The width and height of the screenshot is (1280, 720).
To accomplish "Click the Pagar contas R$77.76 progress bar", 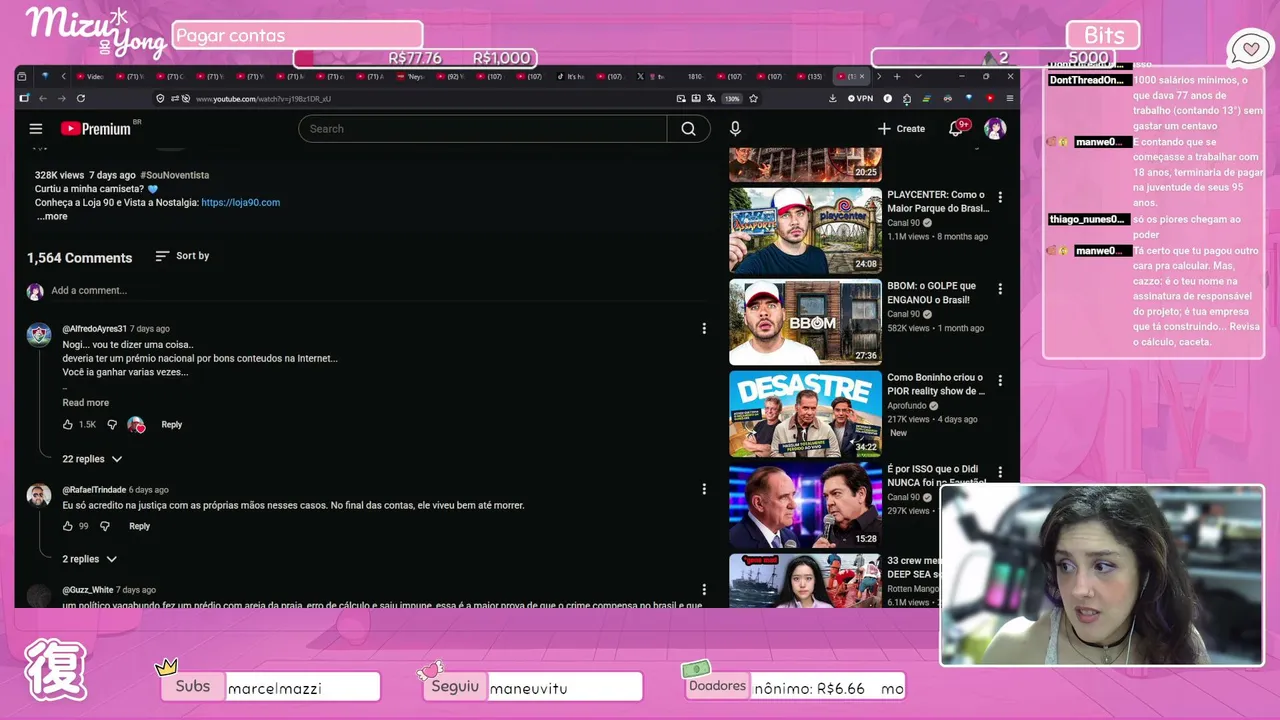I will point(415,58).
